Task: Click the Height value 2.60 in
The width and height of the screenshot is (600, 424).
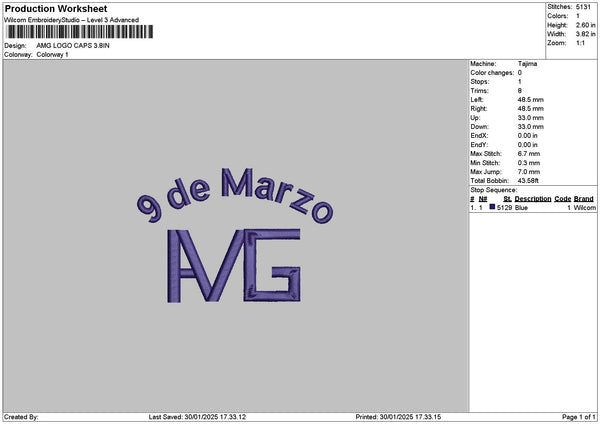Action: click(x=585, y=25)
